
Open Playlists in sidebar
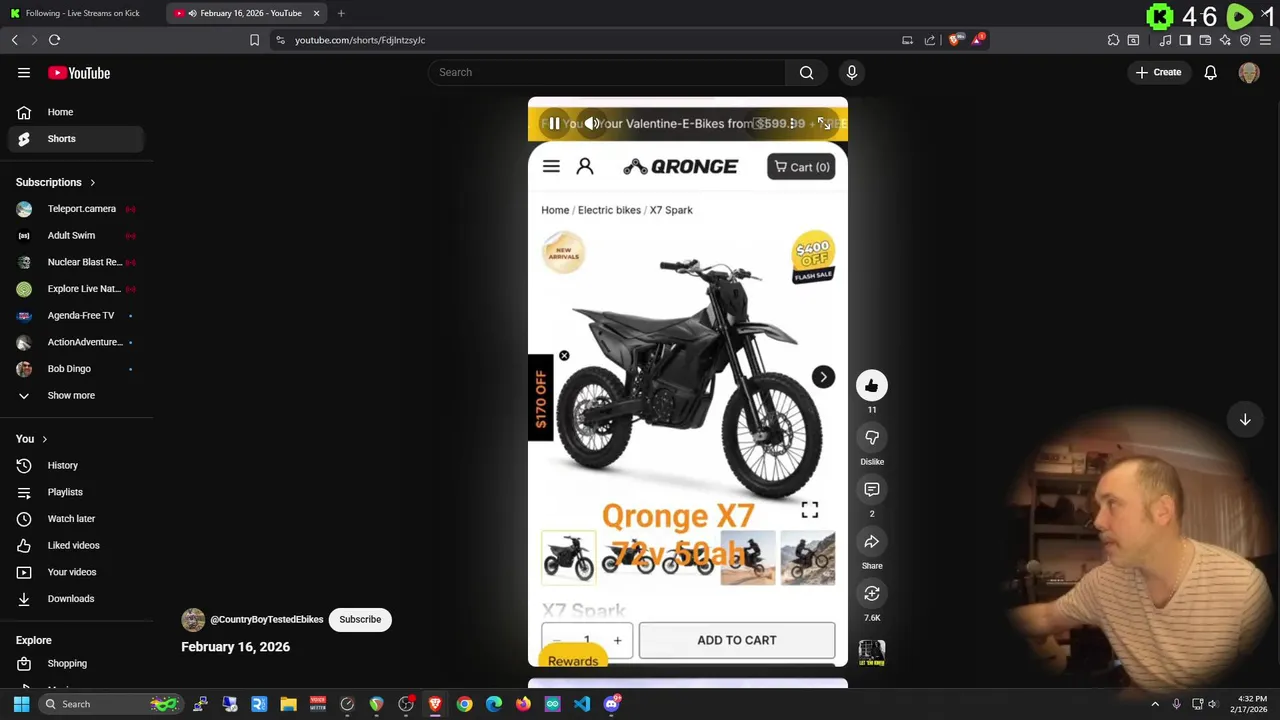tap(76, 492)
